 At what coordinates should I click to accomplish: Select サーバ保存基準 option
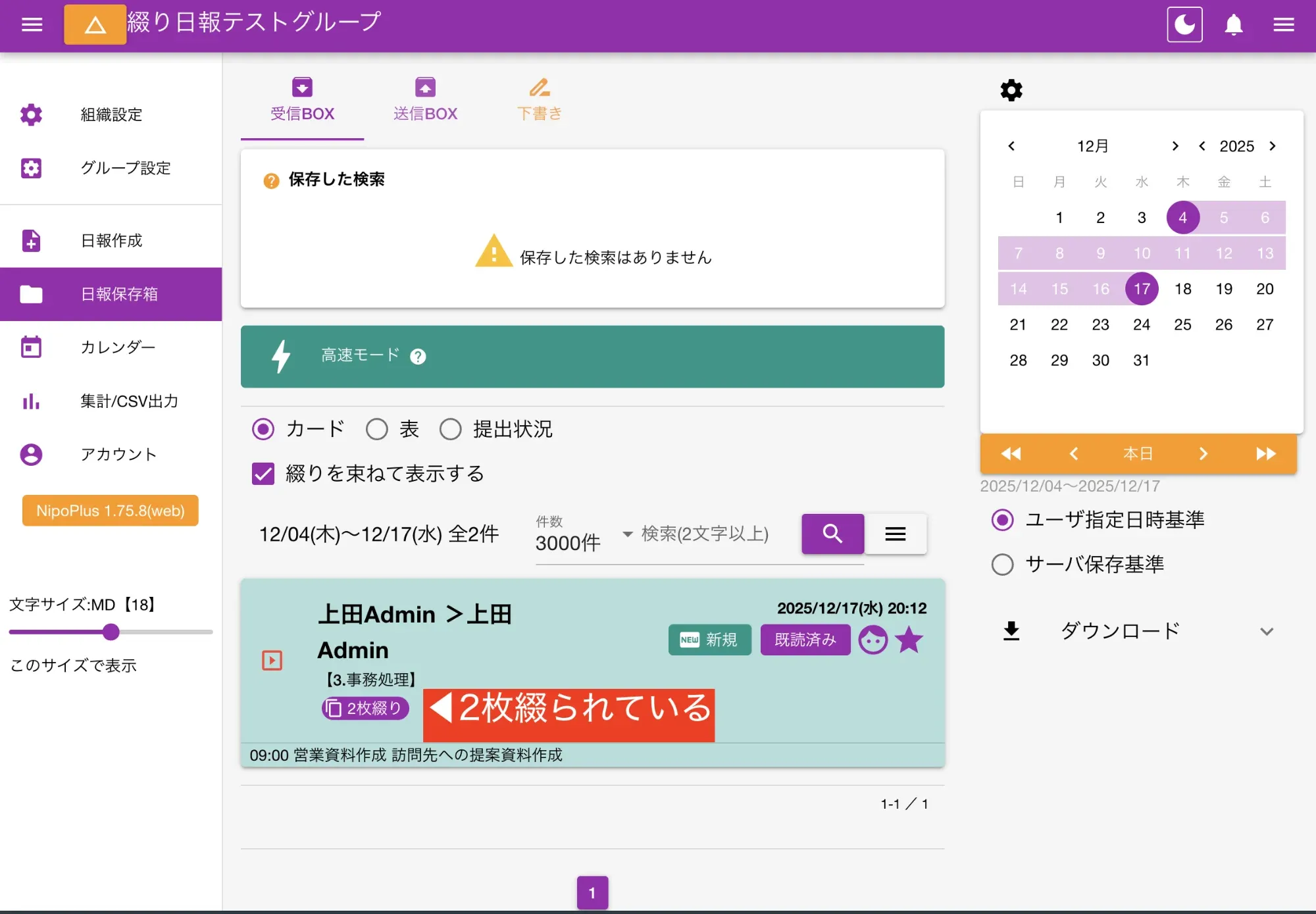tap(1002, 564)
